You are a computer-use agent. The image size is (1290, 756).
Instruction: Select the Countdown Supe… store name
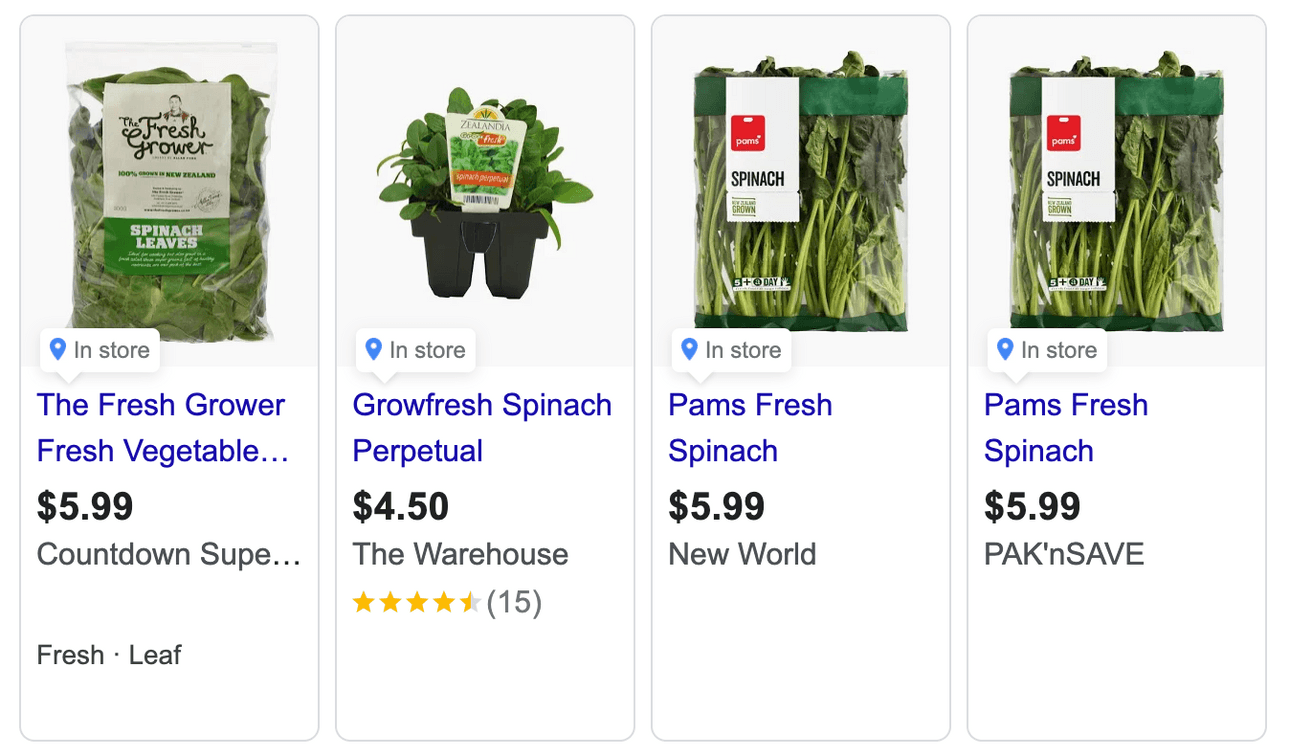[x=169, y=554]
